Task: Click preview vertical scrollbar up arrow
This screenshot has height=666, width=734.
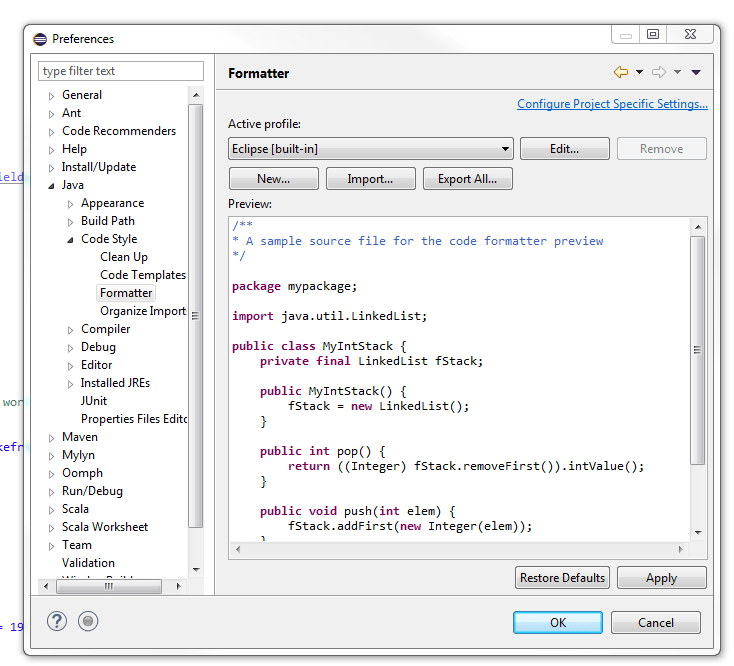Action: click(x=698, y=227)
